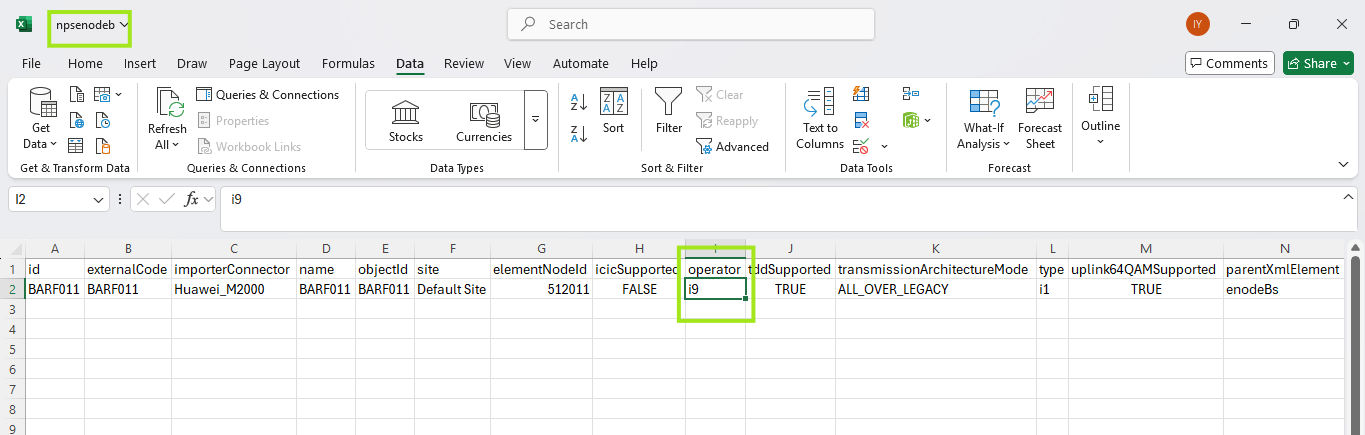Convert selection to Currencies data type
The image size is (1365, 435).
[x=484, y=120]
